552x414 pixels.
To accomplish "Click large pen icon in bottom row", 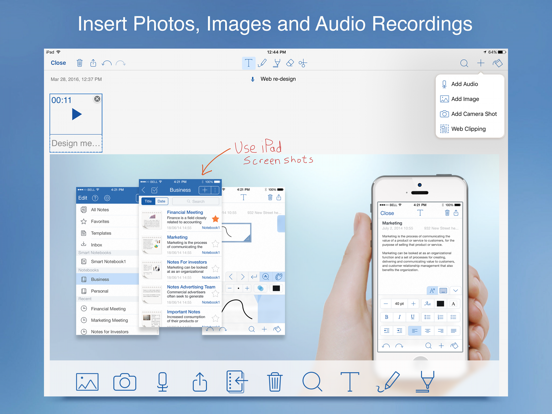I will pyautogui.click(x=388, y=382).
